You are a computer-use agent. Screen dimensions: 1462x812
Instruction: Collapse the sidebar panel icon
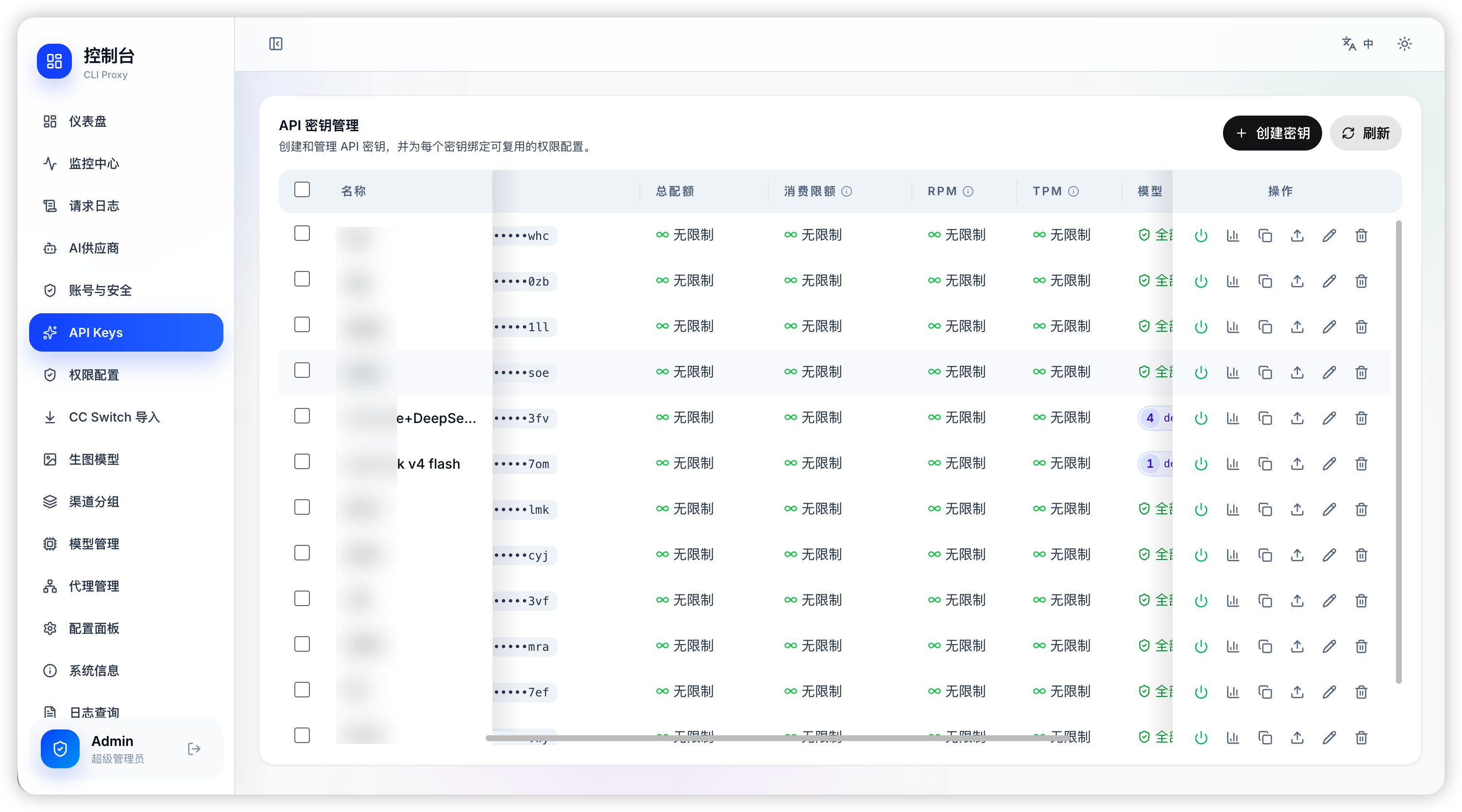click(276, 44)
